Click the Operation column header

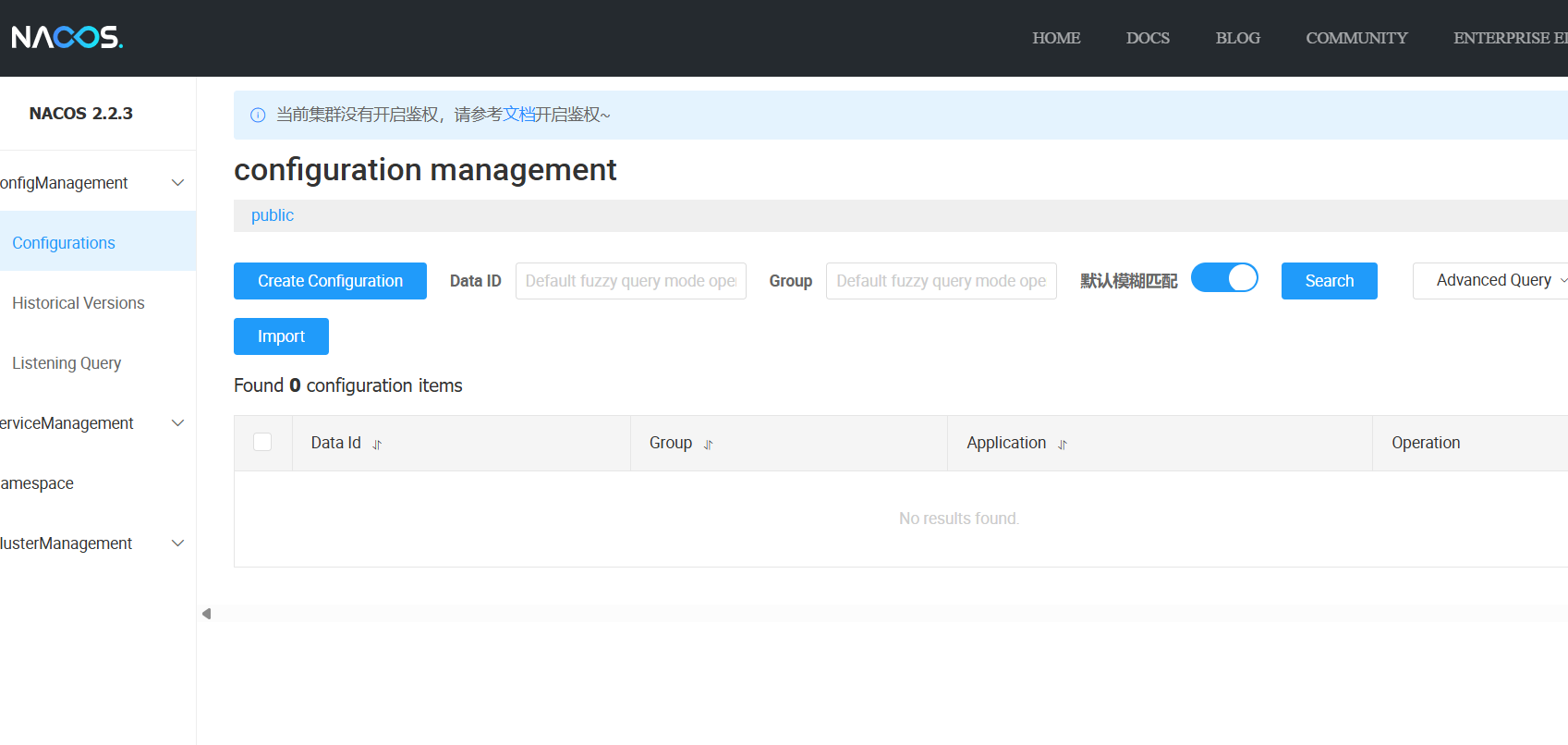pos(1426,443)
